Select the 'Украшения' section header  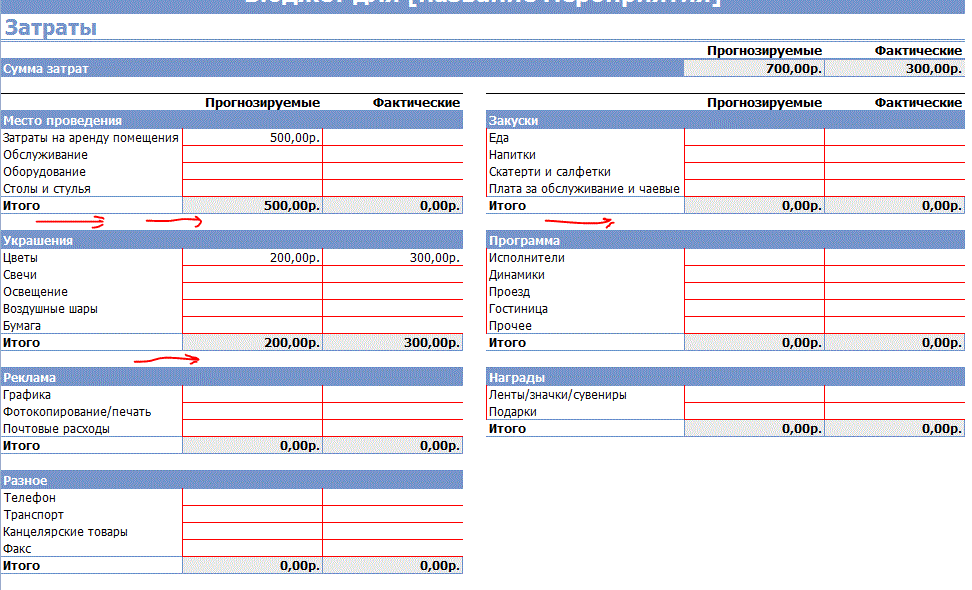232,240
